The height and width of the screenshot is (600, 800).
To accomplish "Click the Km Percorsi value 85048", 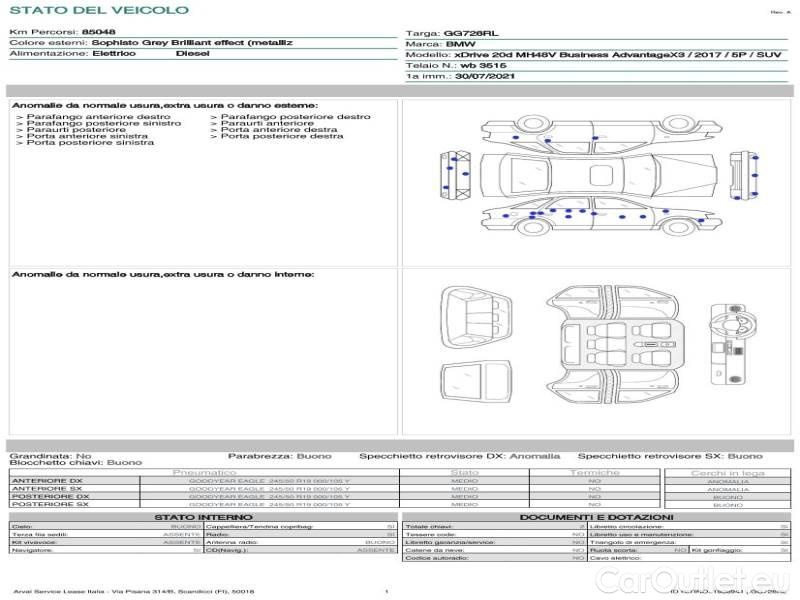I will coord(98,33).
